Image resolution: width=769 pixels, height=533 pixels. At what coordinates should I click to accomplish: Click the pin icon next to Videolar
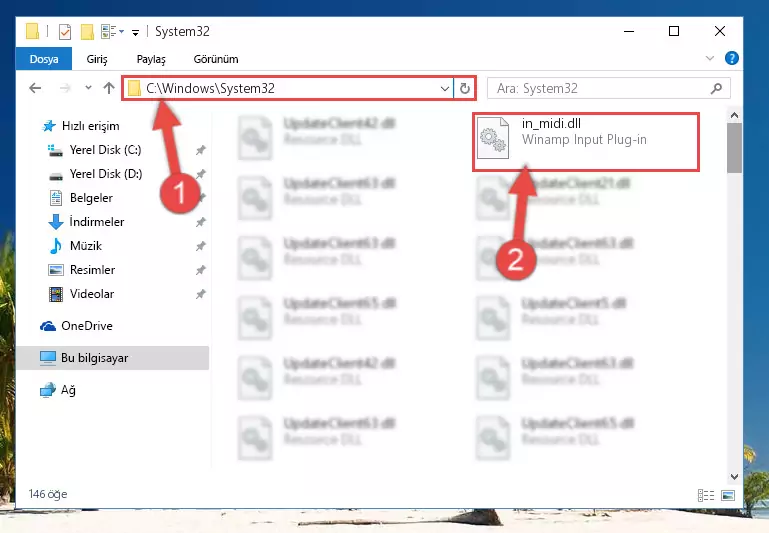(201, 294)
